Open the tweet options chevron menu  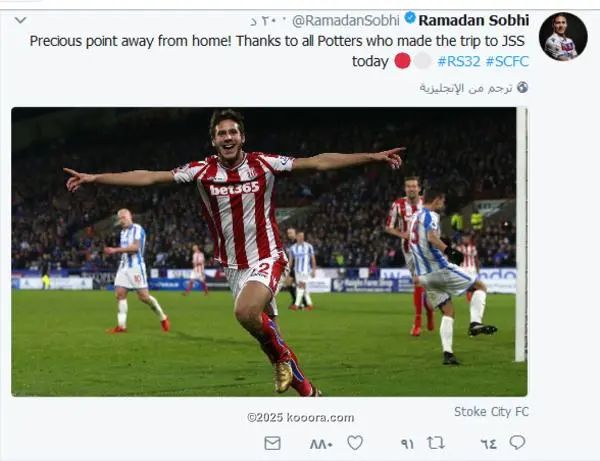tap(20, 20)
